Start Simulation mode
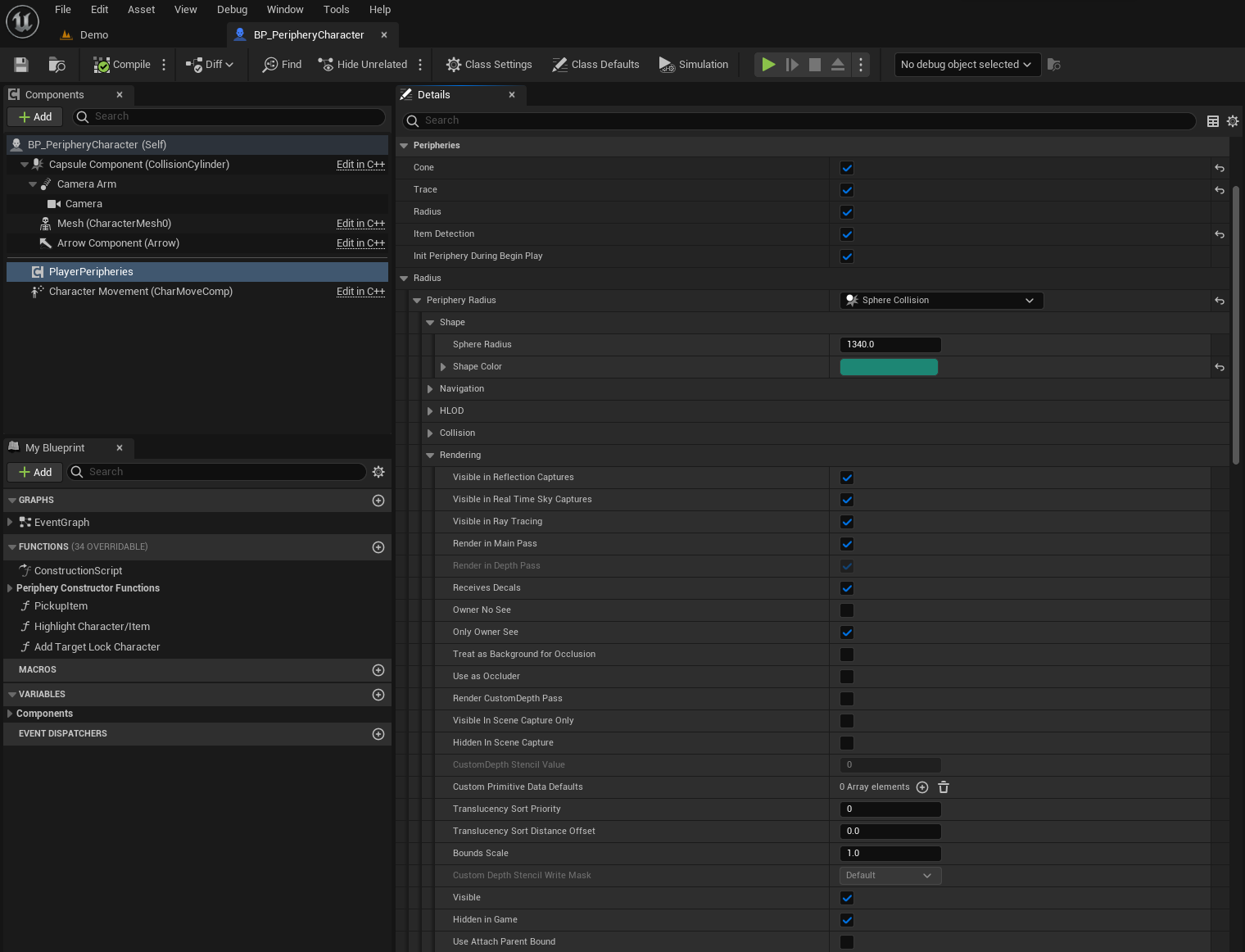 694,65
